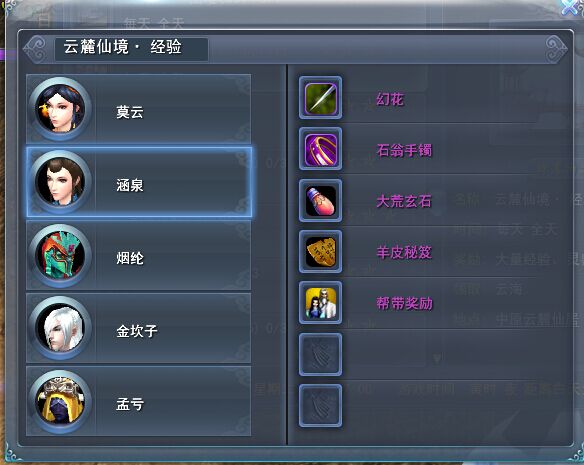
Task: Choose the highlighted 涵泉 list entry
Action: [x=139, y=182]
